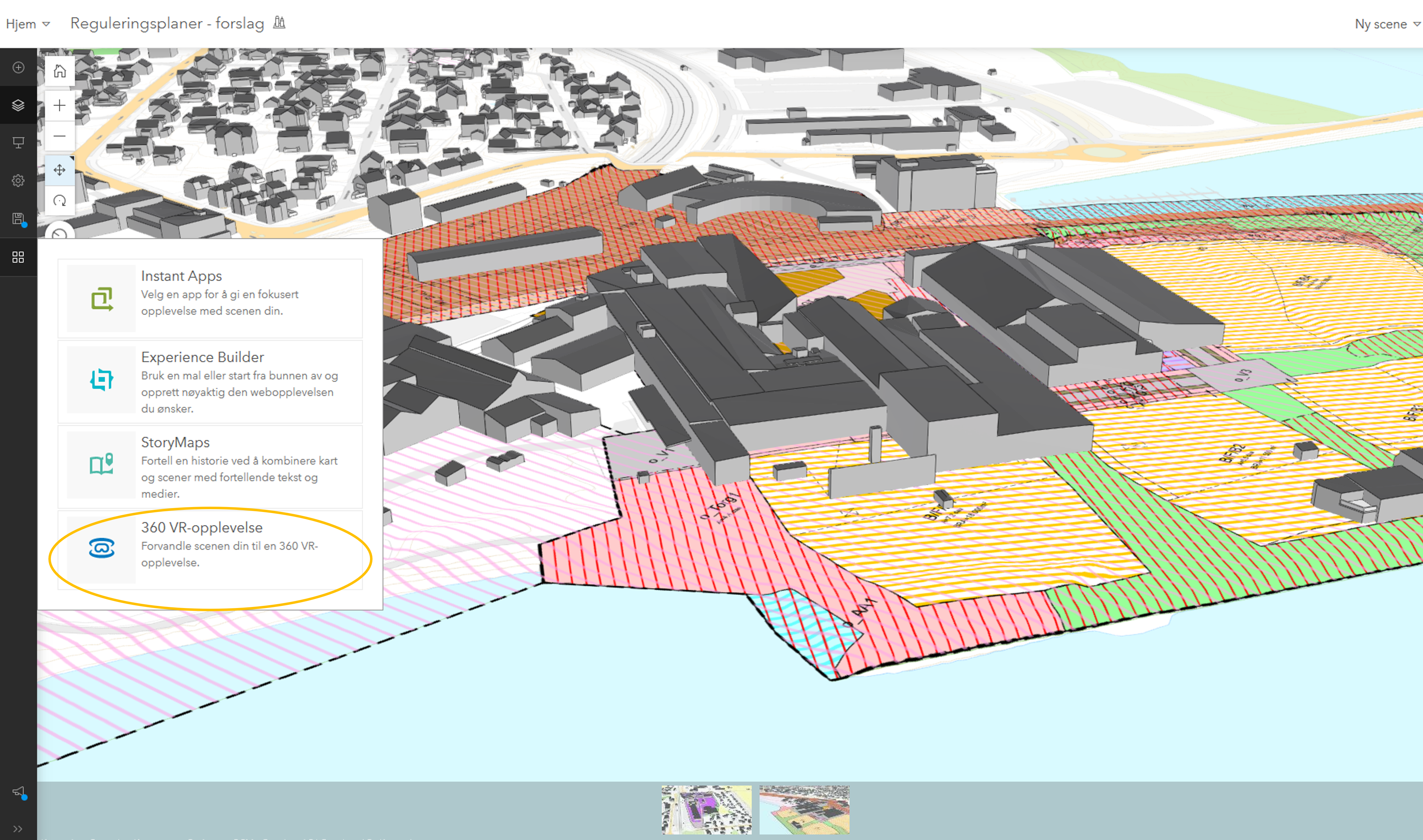Viewport: 1423px width, 840px height.
Task: Expand the sidebar with the double chevron
Action: [18, 829]
